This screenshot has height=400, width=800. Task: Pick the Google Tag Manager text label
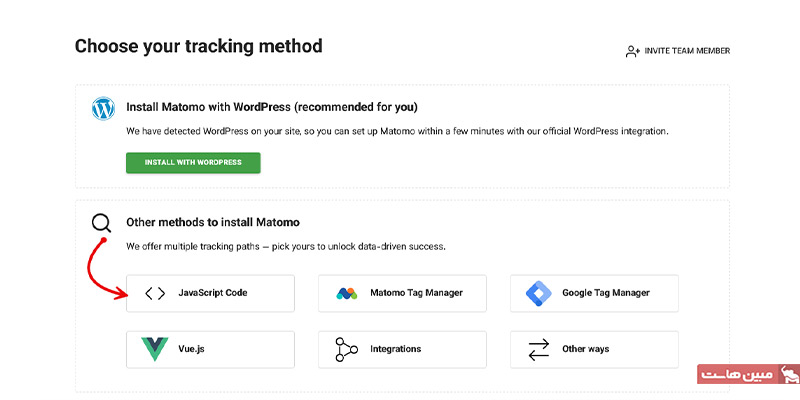coord(606,293)
